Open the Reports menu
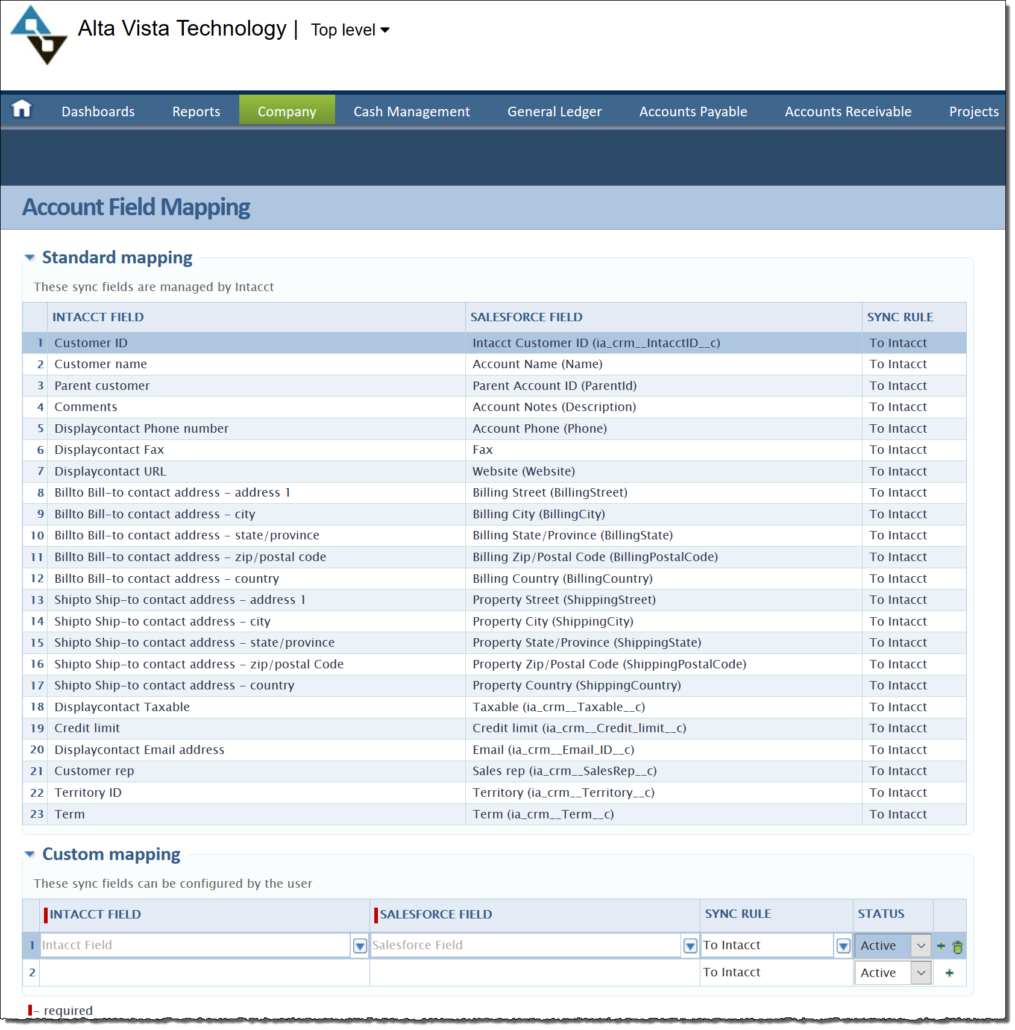 coord(196,111)
